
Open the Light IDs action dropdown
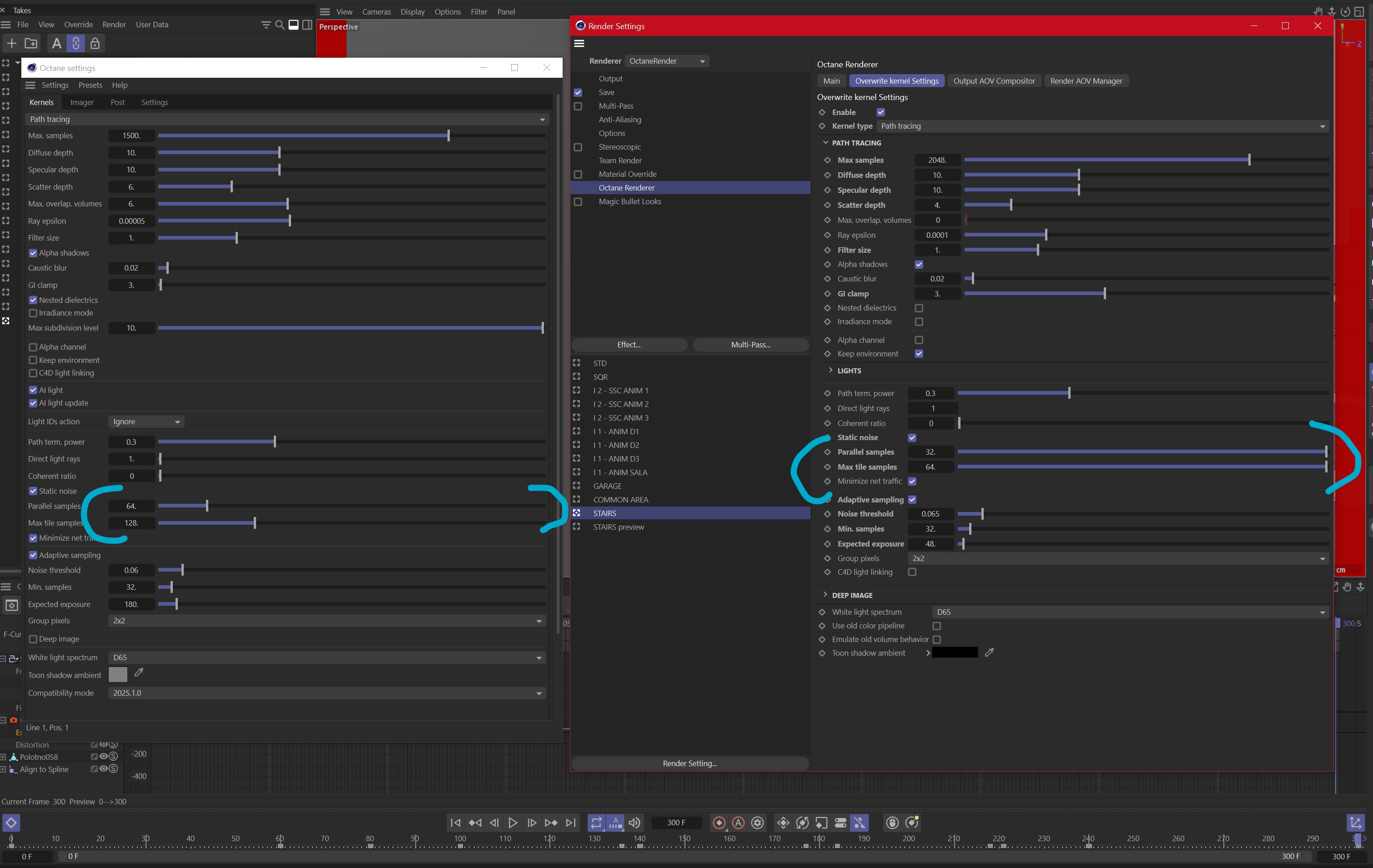[x=146, y=422]
